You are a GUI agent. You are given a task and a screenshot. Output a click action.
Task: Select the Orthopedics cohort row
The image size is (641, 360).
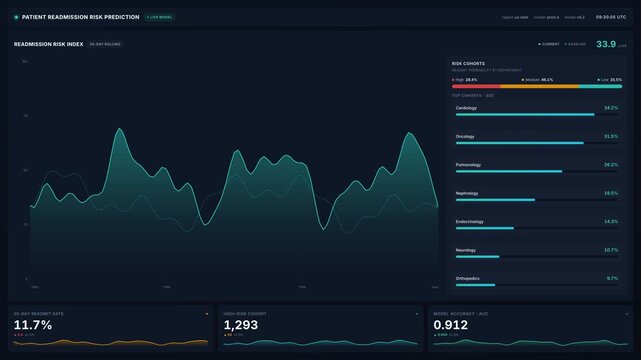click(x=537, y=281)
